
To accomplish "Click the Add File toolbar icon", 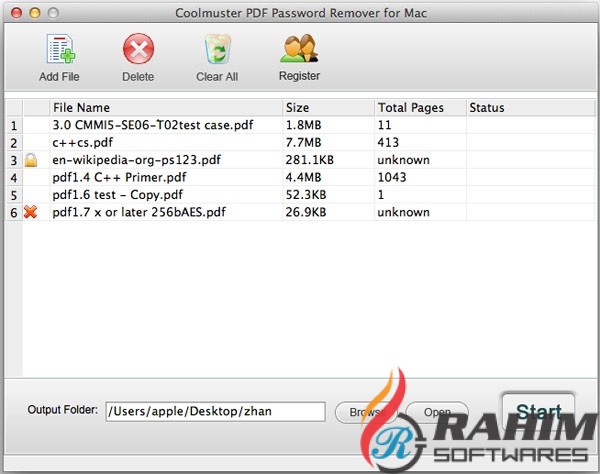I will (60, 49).
